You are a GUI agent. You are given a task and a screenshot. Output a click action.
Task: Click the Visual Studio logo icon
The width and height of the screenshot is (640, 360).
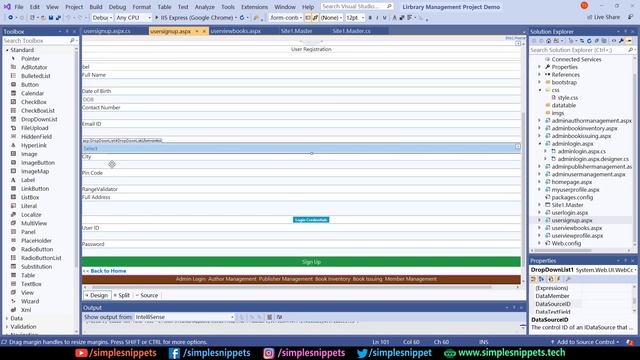pos(7,7)
